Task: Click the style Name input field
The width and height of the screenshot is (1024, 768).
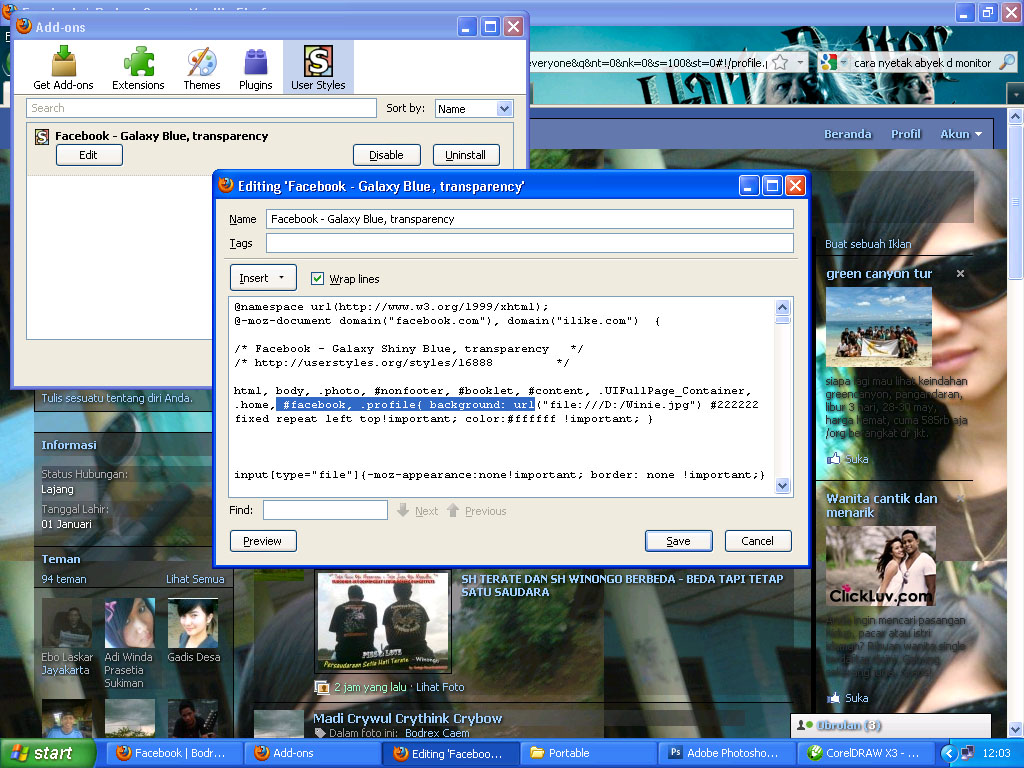Action: 530,219
